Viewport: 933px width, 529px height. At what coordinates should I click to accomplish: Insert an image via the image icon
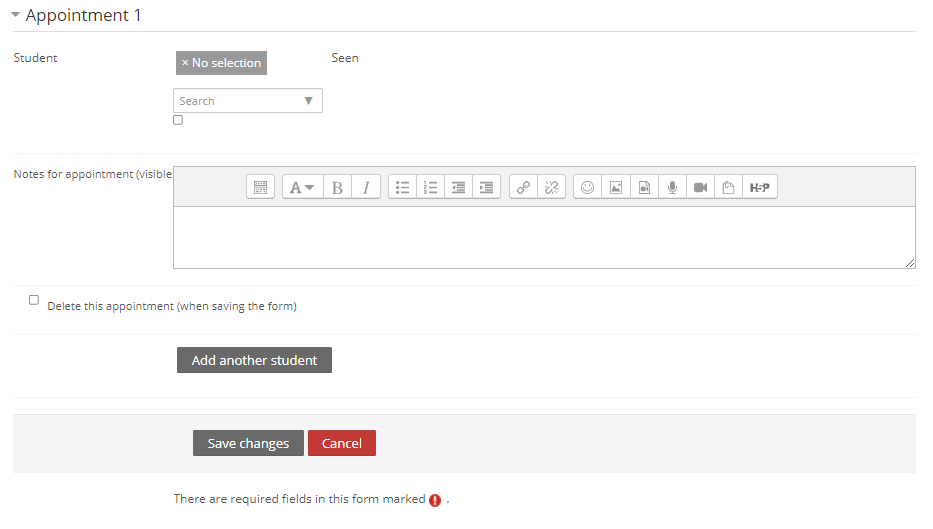616,187
